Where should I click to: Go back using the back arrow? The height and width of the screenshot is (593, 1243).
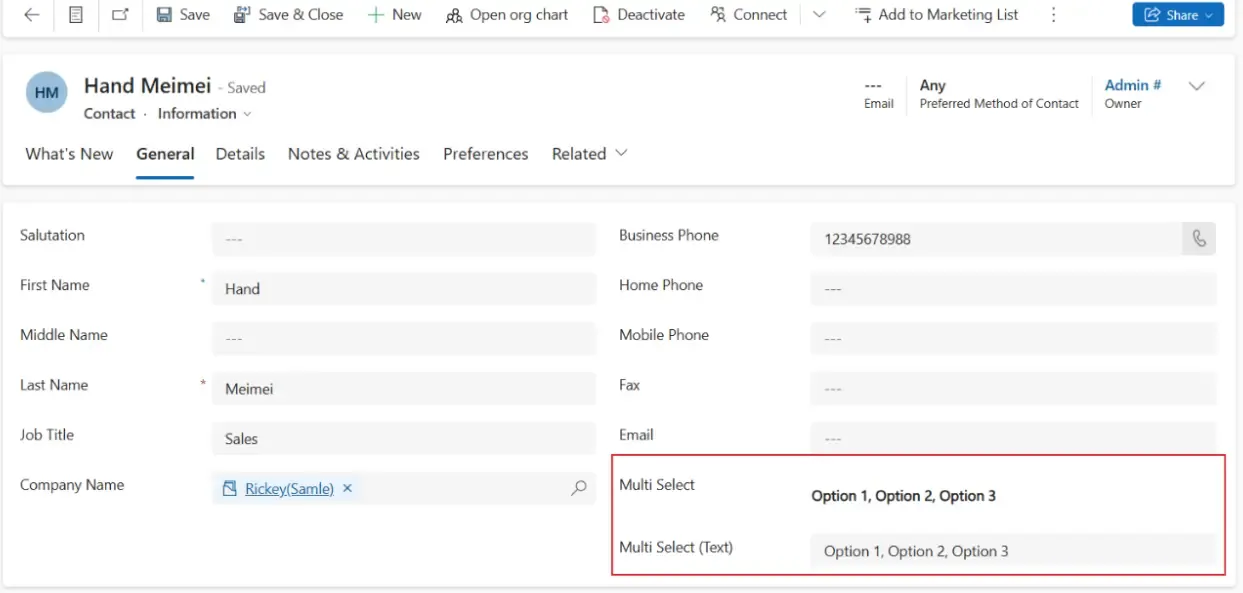point(32,15)
